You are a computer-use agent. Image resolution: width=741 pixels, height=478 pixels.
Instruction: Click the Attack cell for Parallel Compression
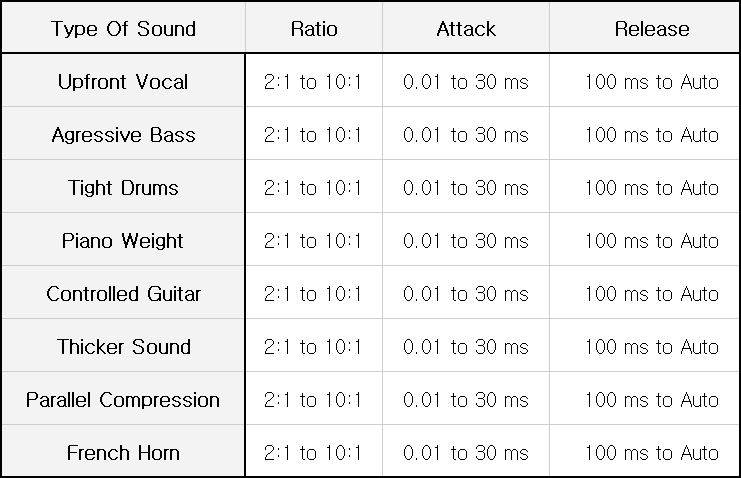(x=465, y=400)
